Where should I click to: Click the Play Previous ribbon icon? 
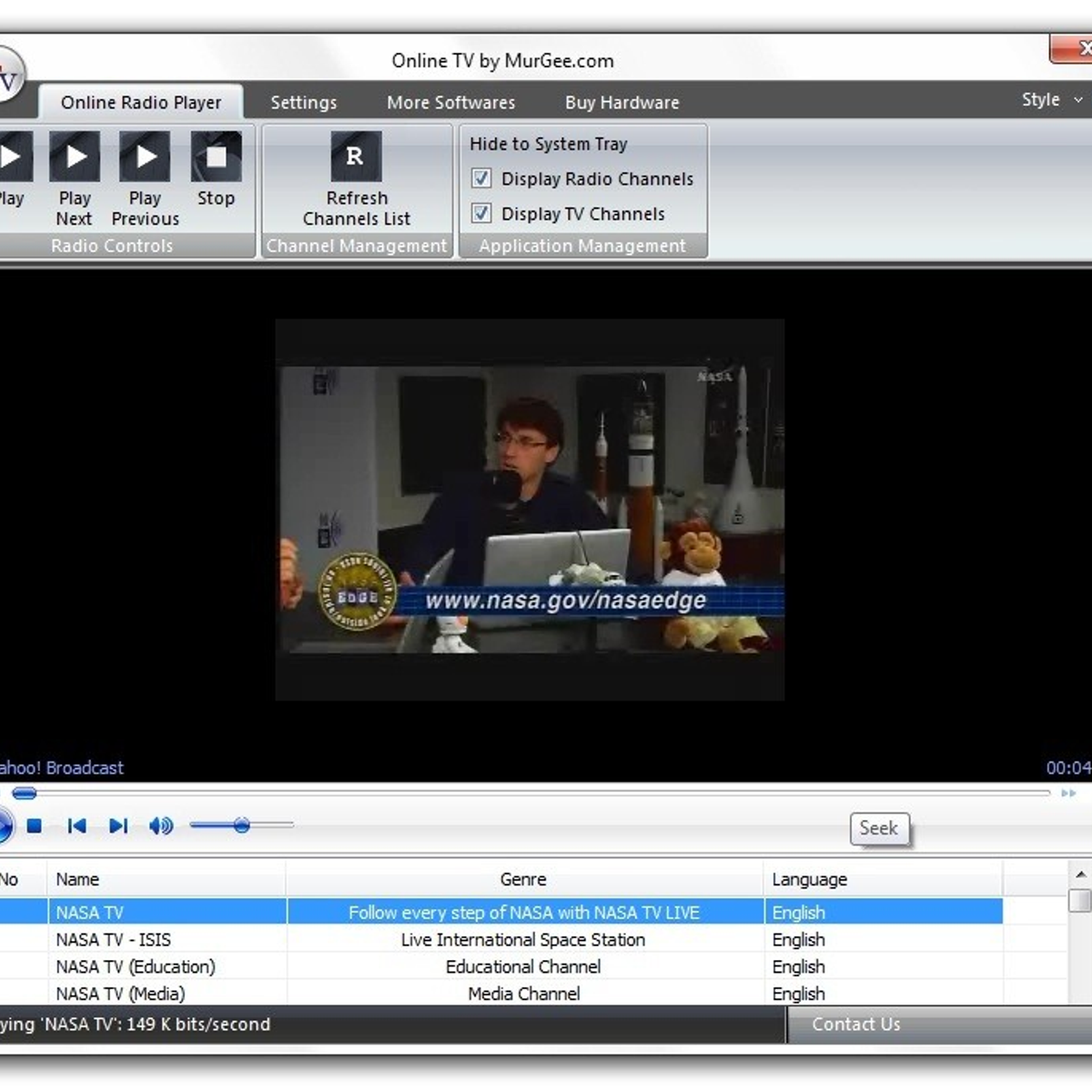click(145, 157)
